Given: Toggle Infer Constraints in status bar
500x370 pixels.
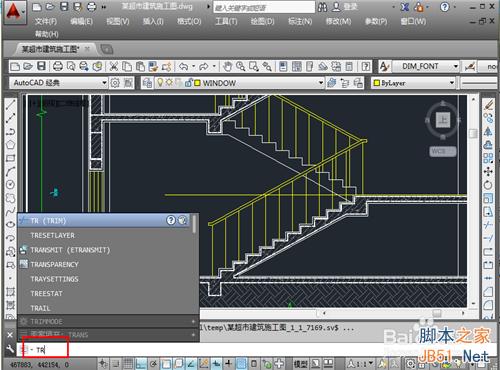Looking at the screenshot, I should [103, 364].
